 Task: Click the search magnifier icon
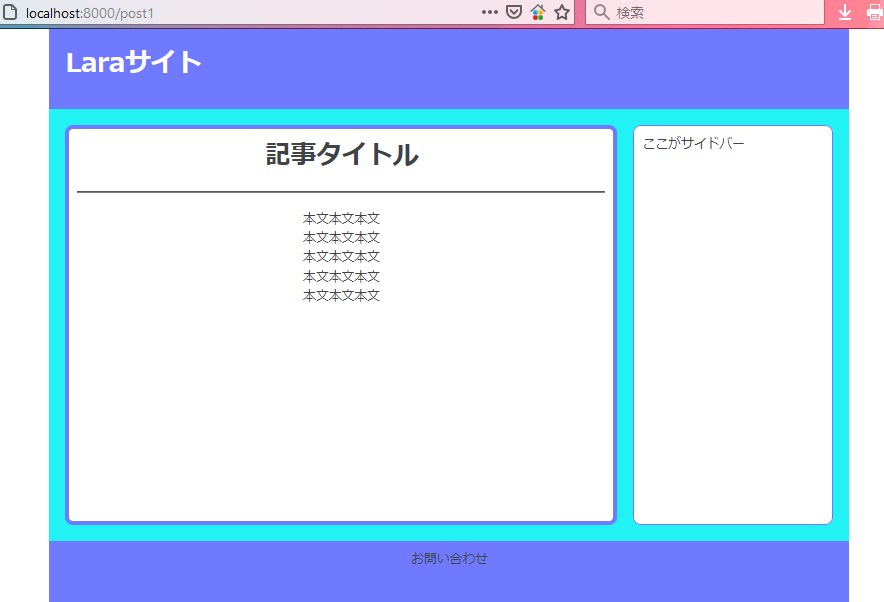pyautogui.click(x=601, y=13)
